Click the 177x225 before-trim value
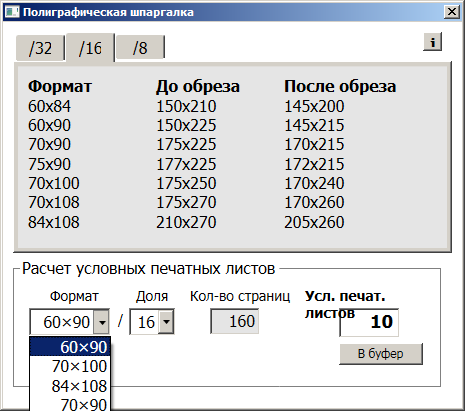 point(186,164)
